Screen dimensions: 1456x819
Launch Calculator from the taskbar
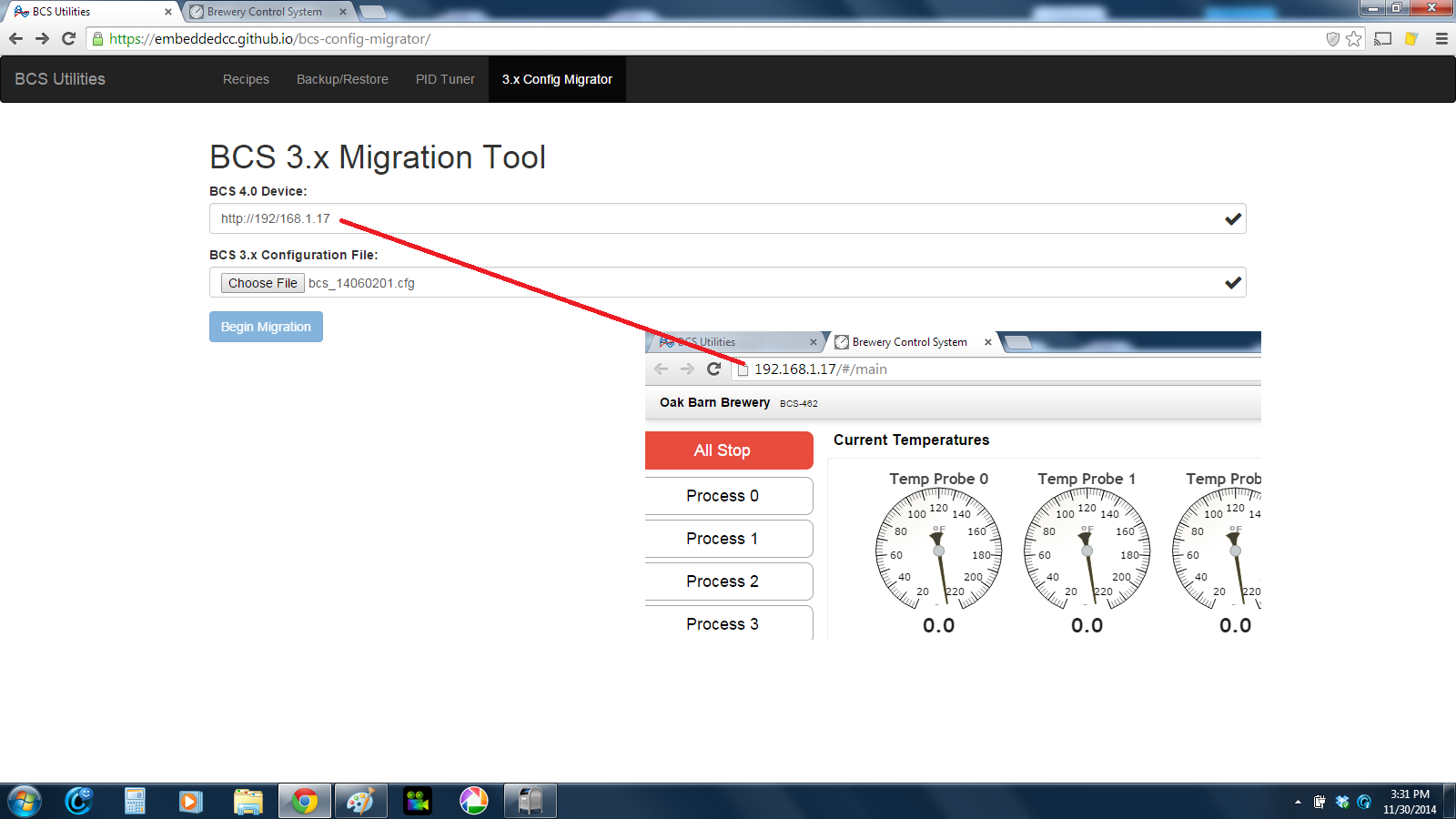pos(135,802)
